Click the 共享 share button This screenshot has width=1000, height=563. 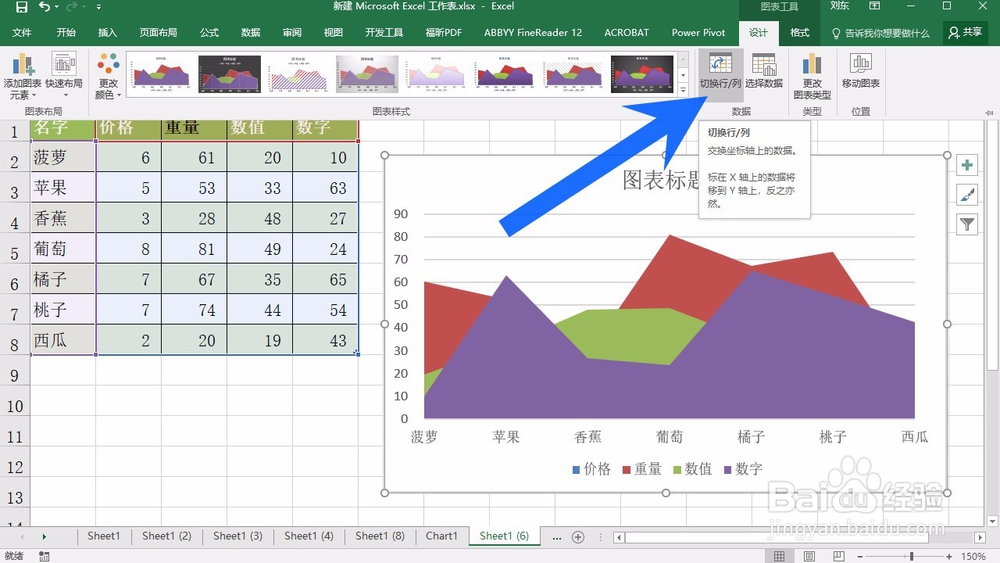[x=965, y=33]
